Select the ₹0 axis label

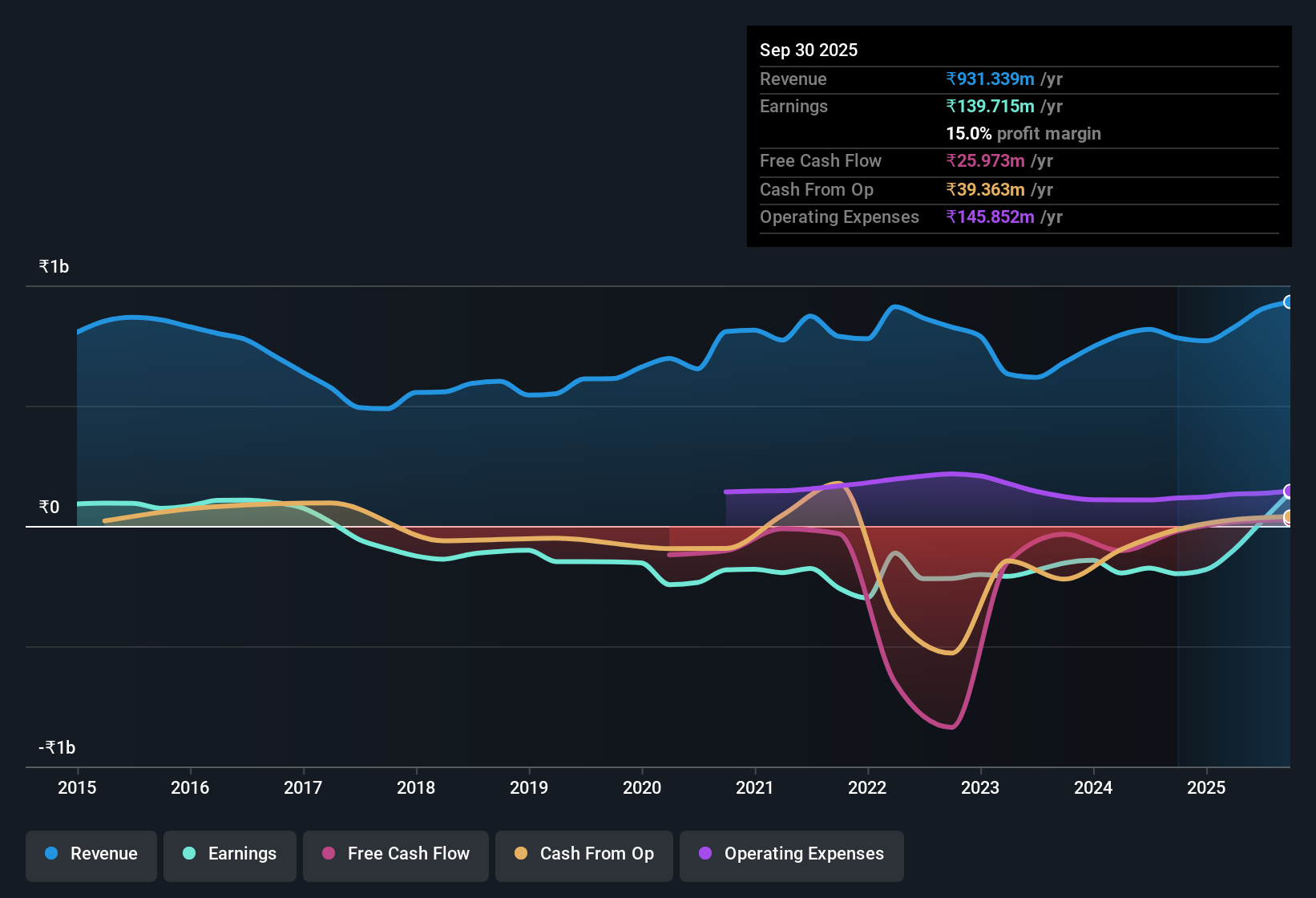point(50,507)
